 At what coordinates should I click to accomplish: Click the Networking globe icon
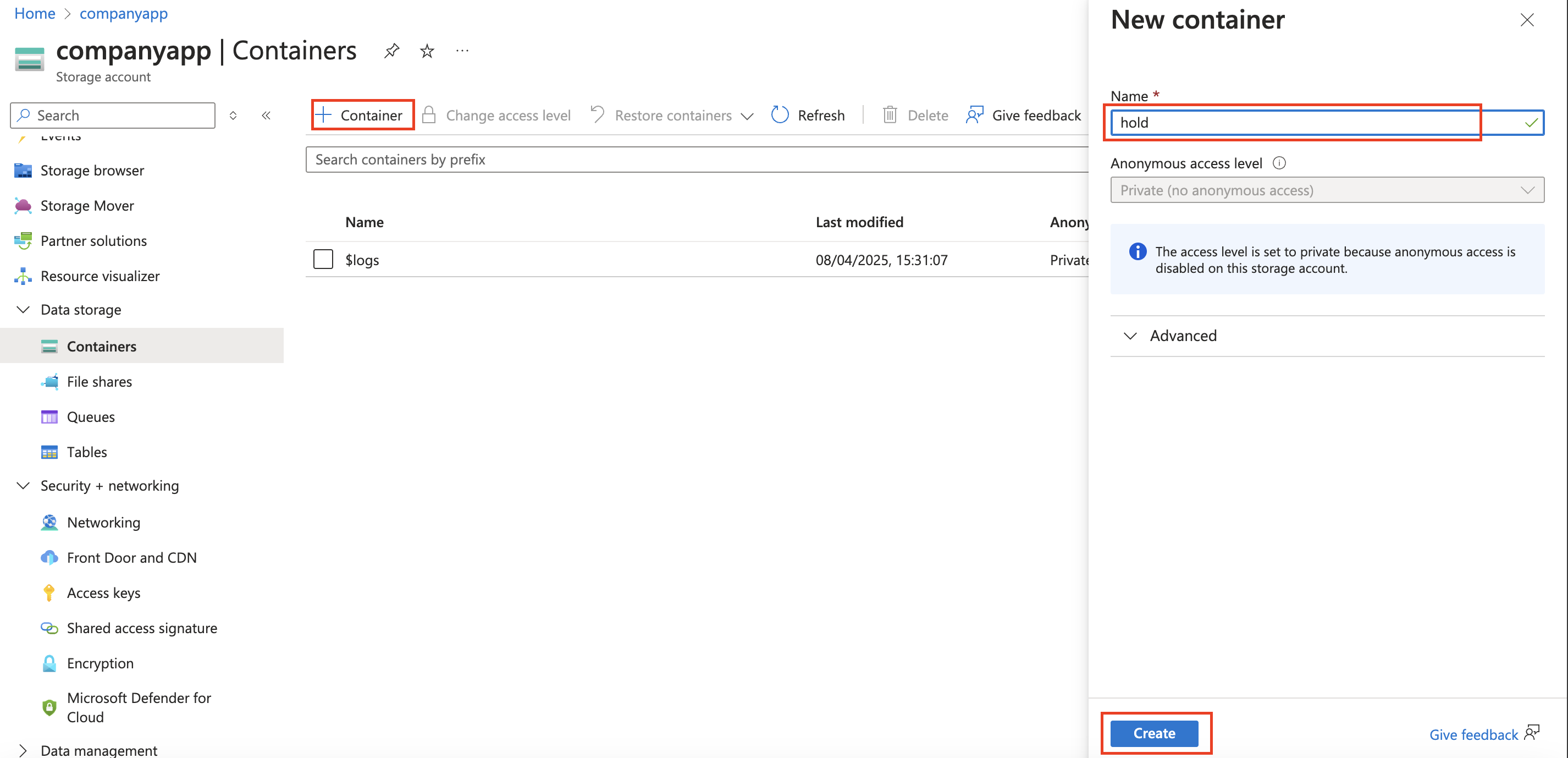coord(49,523)
